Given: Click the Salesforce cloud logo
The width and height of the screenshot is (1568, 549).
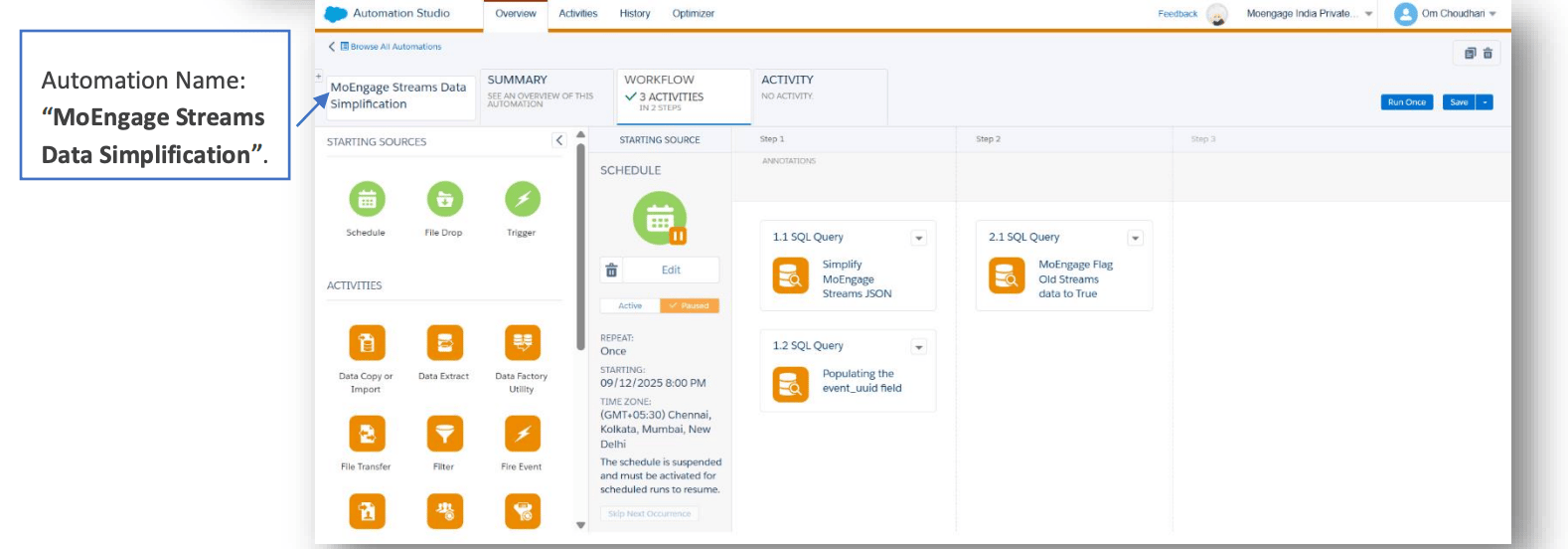Looking at the screenshot, I should (336, 14).
